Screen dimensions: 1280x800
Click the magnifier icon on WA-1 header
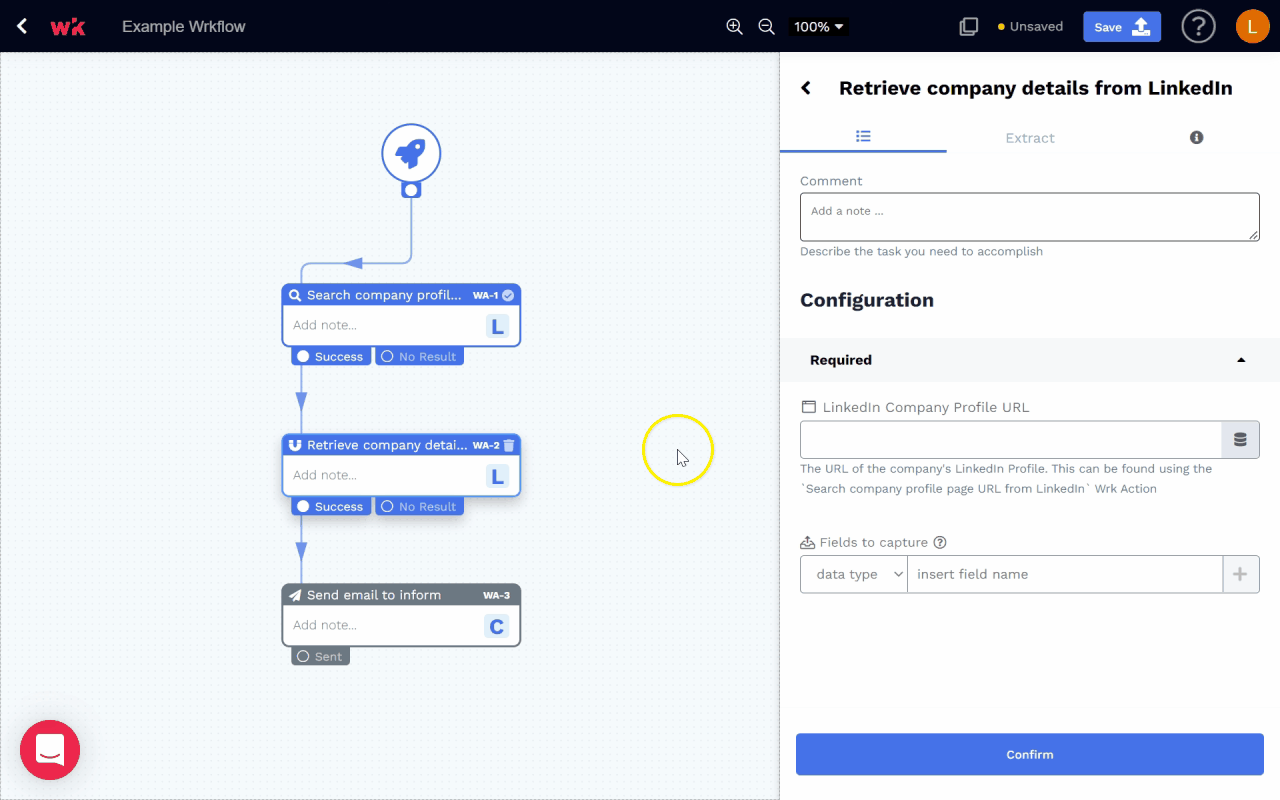click(x=295, y=296)
